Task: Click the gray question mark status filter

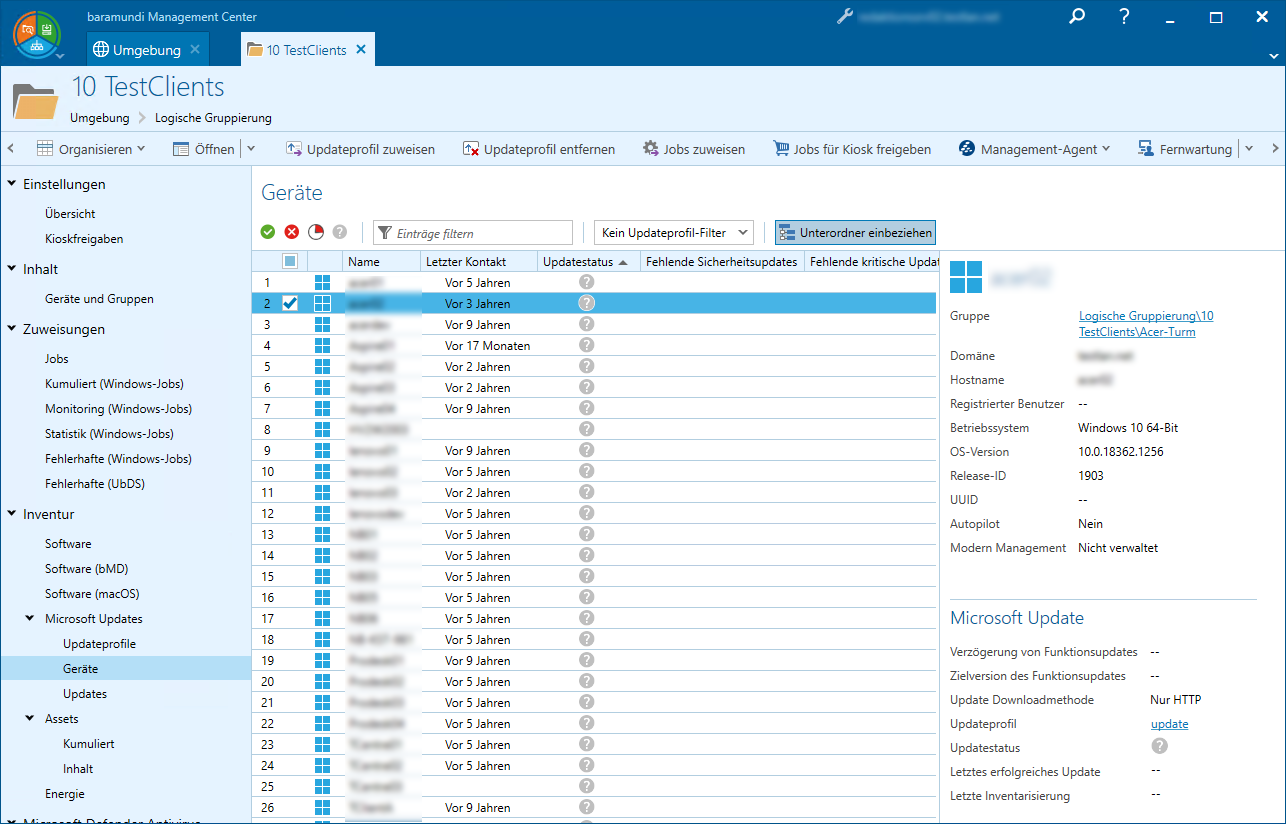Action: click(340, 232)
